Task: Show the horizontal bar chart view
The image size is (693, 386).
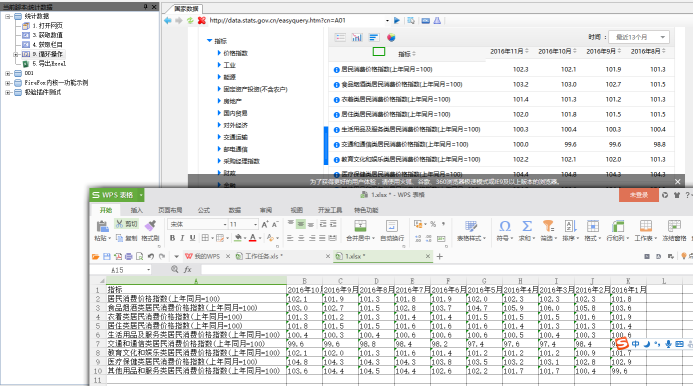Action: (374, 38)
